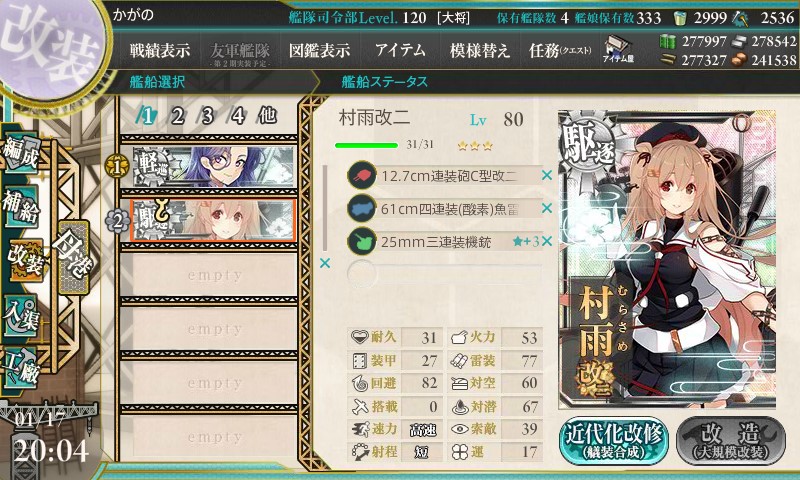Click the empty fourth equipment slot
The width and height of the screenshot is (800, 480).
444,274
